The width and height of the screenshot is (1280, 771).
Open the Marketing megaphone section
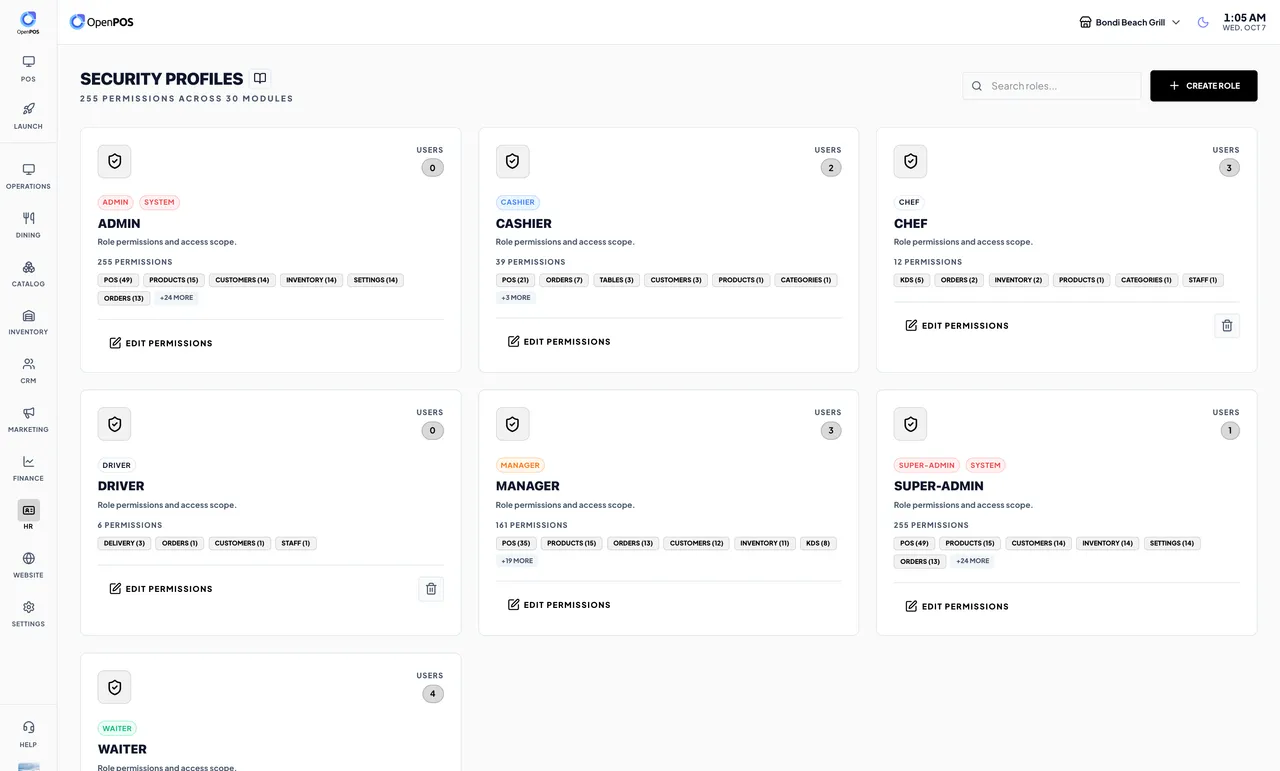(28, 420)
